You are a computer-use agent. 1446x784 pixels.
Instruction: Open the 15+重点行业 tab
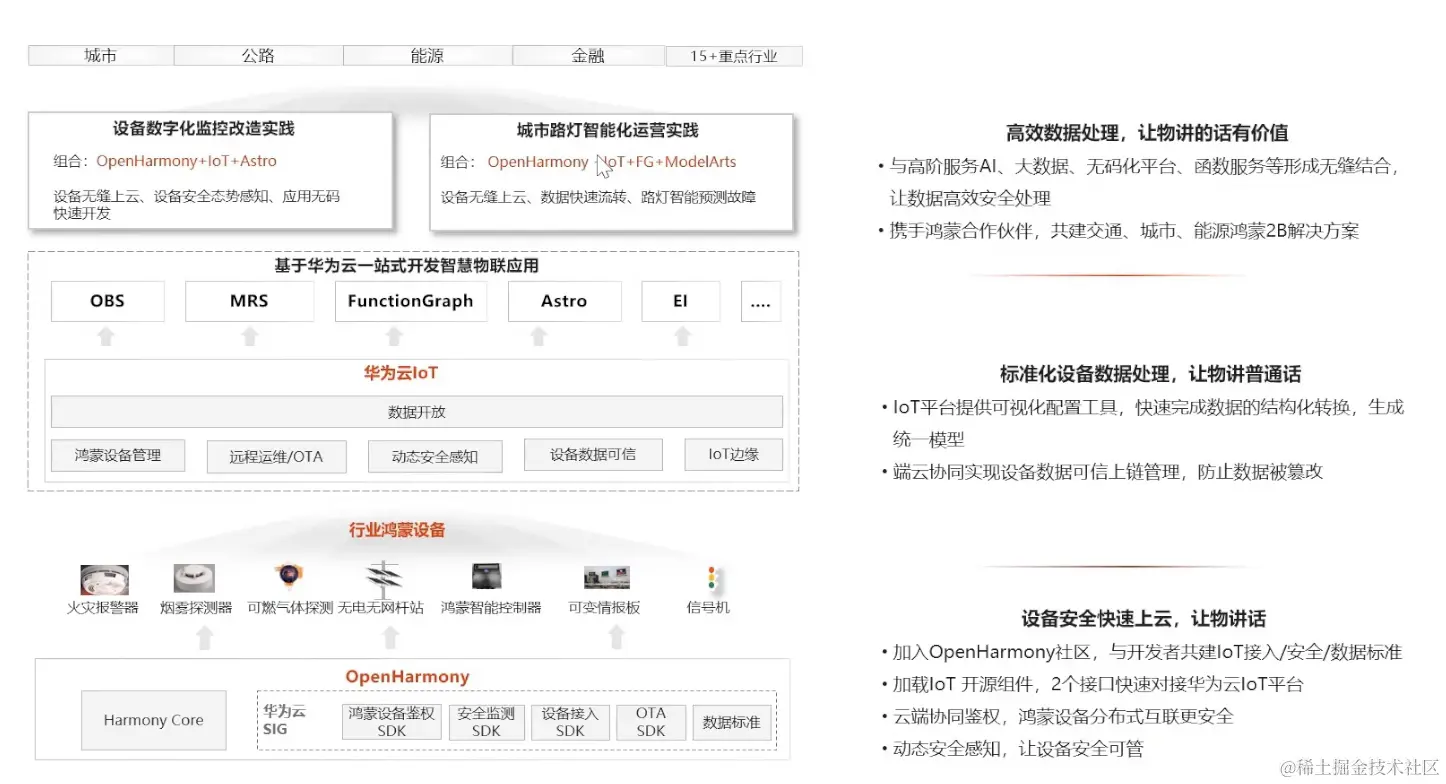pos(734,56)
